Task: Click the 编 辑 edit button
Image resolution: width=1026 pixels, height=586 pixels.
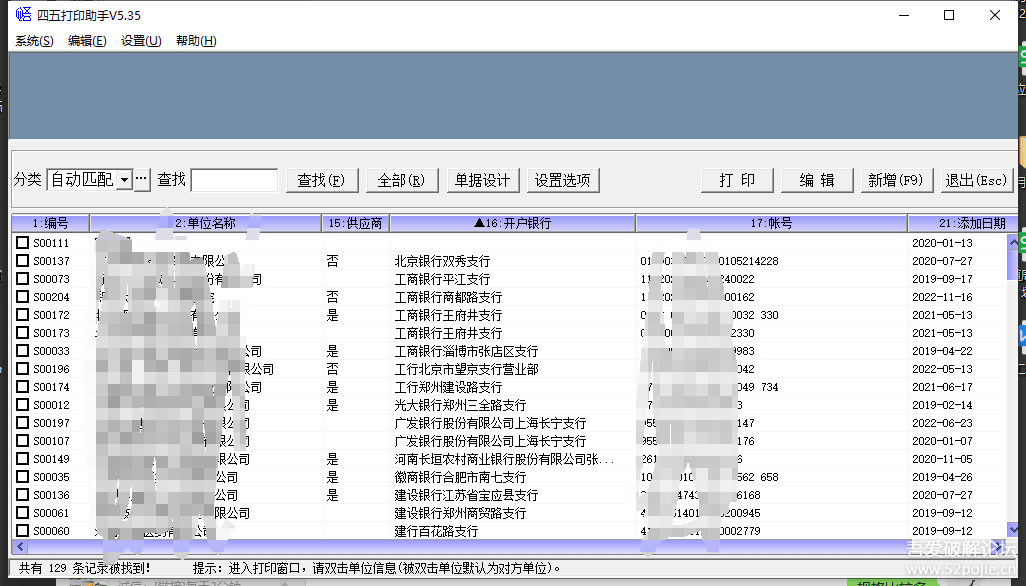Action: (x=817, y=180)
